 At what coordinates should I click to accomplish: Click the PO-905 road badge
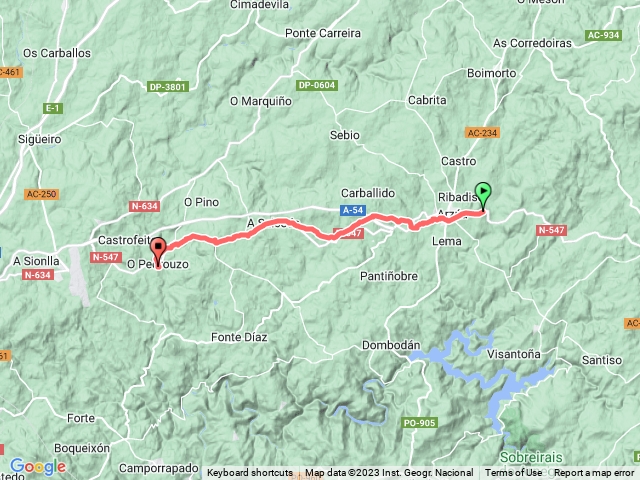tap(420, 423)
